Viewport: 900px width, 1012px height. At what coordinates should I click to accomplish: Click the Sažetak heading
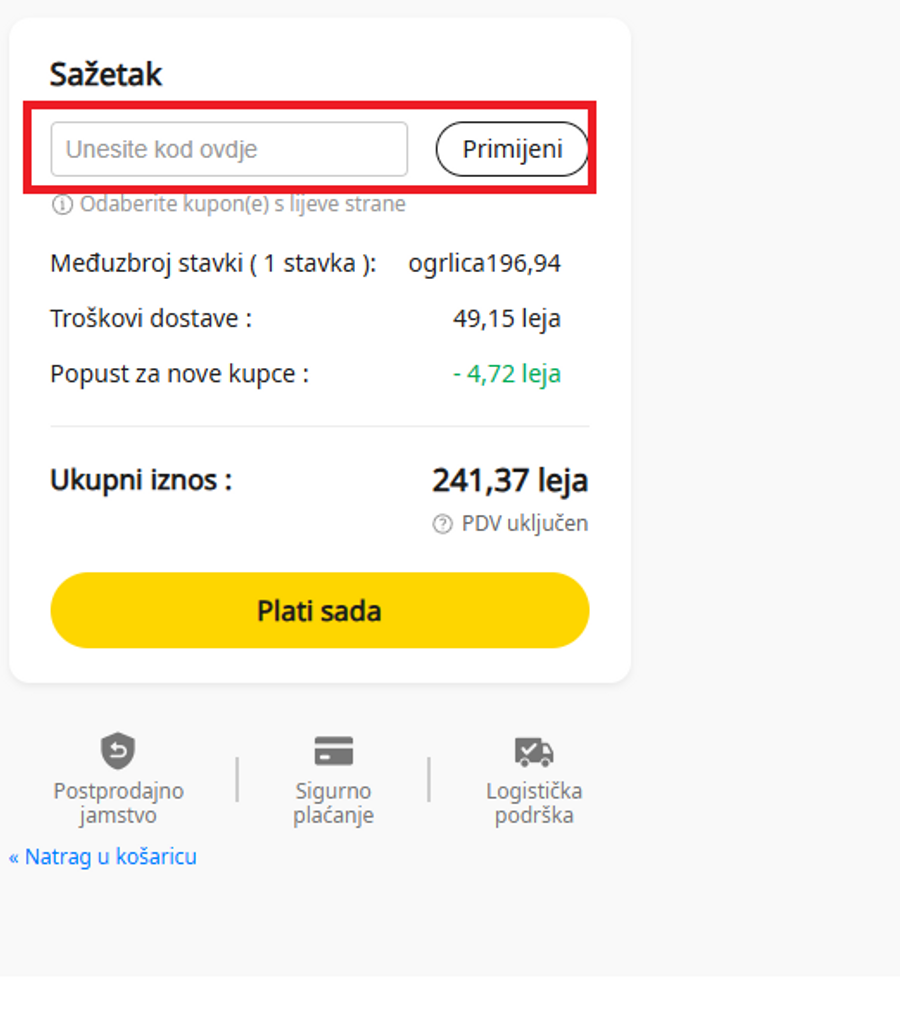tap(106, 74)
